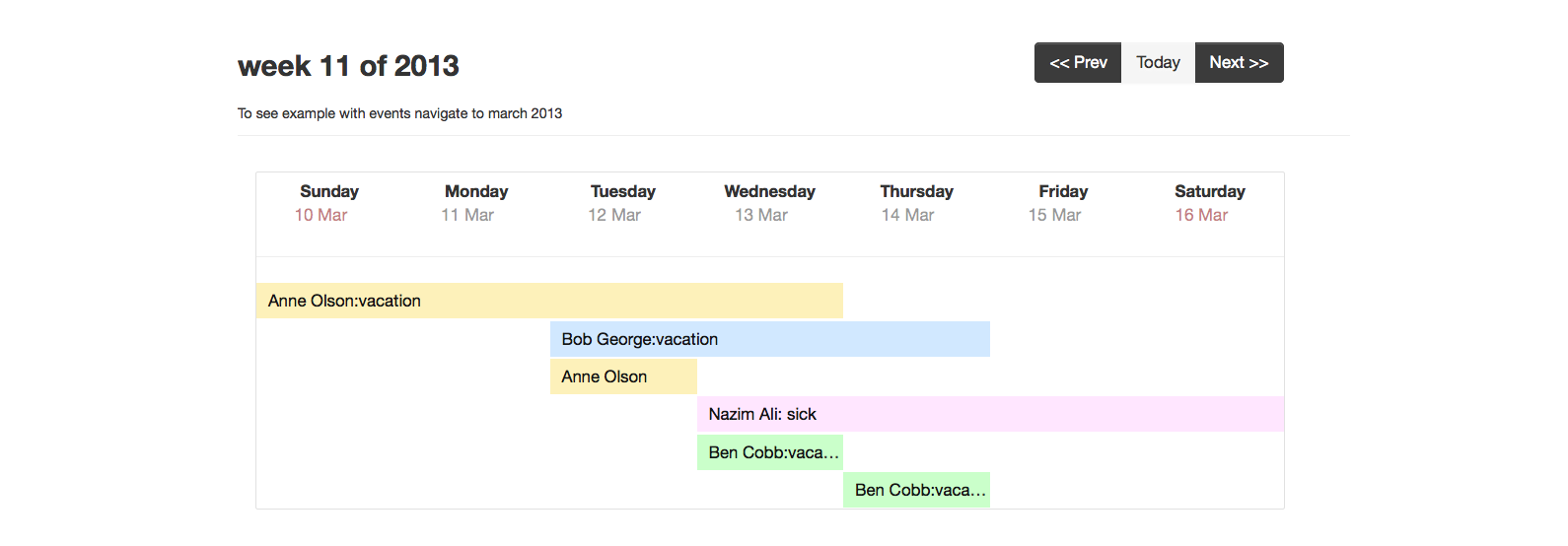Select Ben Cobb vacation event on Thursday
This screenshot has height=546, width=1568.
tap(917, 490)
